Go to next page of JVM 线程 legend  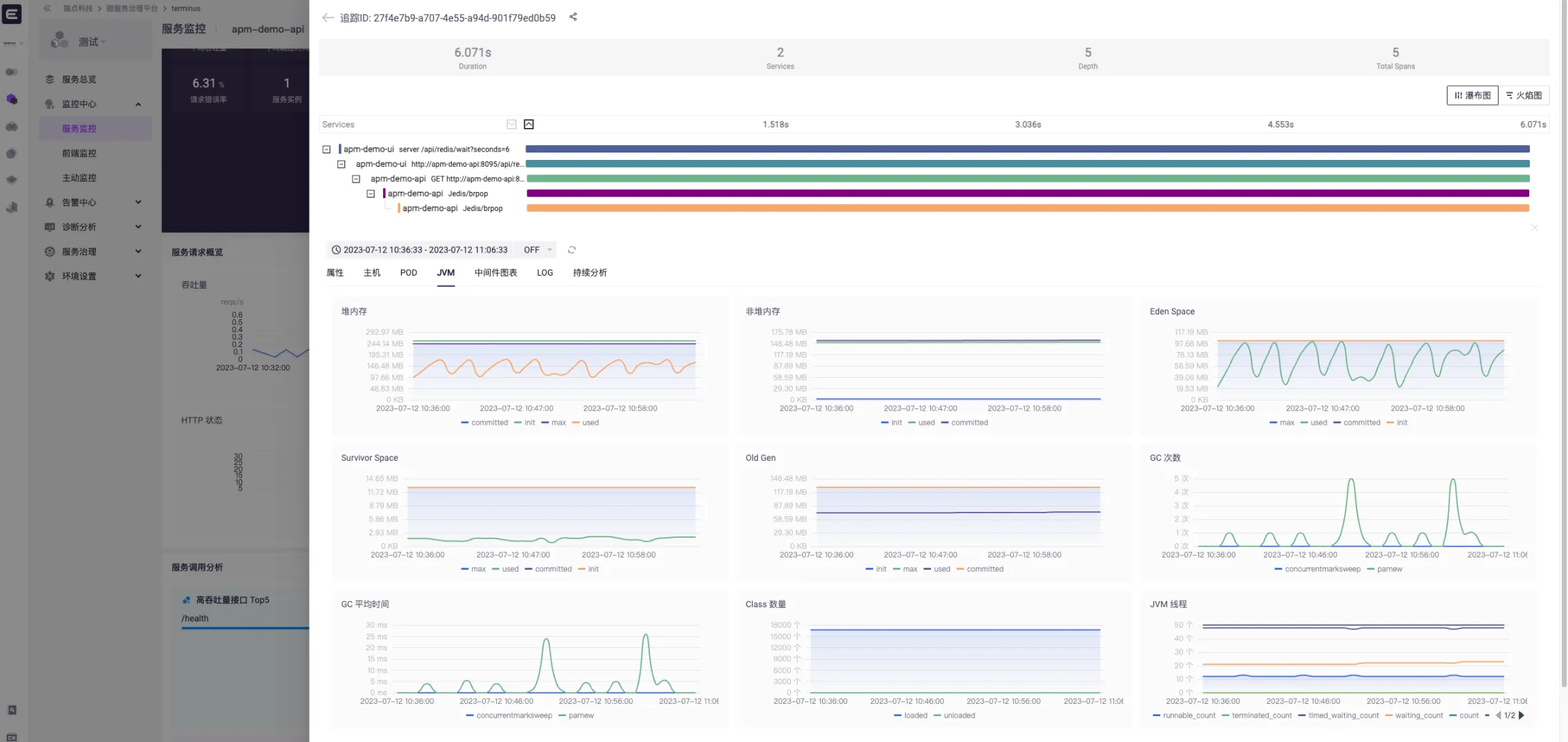coord(1522,715)
